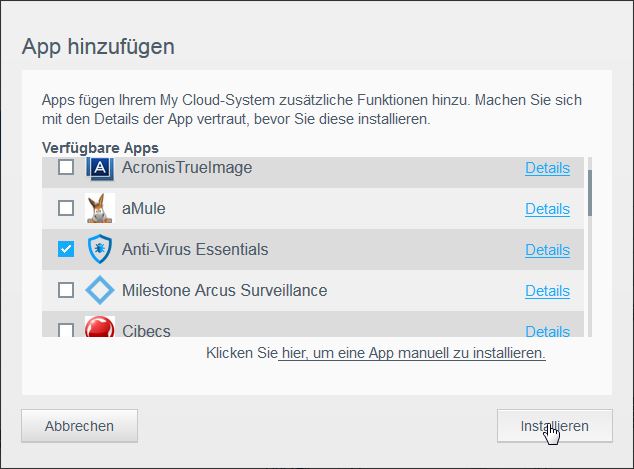Click the Installieren button
The width and height of the screenshot is (634, 469).
click(553, 425)
